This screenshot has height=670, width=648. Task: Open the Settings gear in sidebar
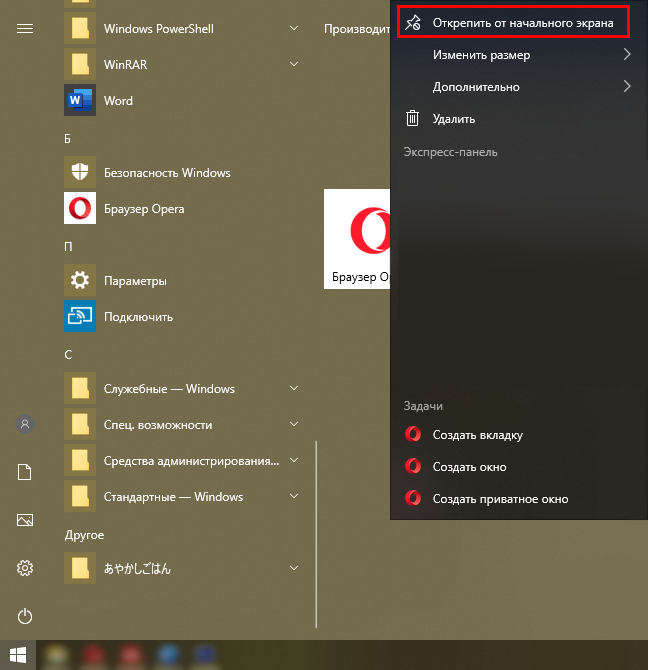click(25, 568)
